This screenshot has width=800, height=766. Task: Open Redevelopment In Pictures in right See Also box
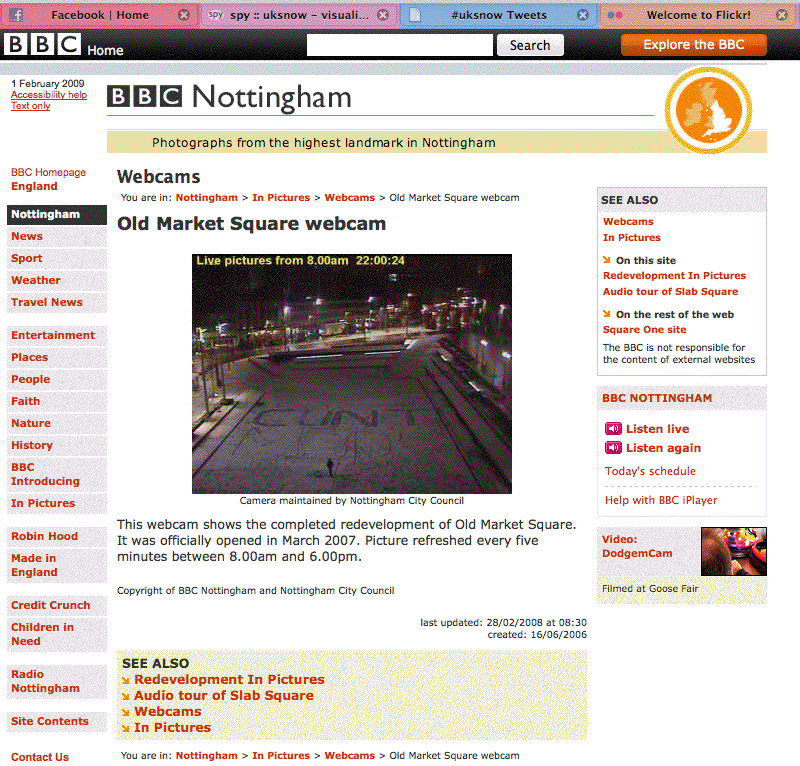[x=674, y=276]
